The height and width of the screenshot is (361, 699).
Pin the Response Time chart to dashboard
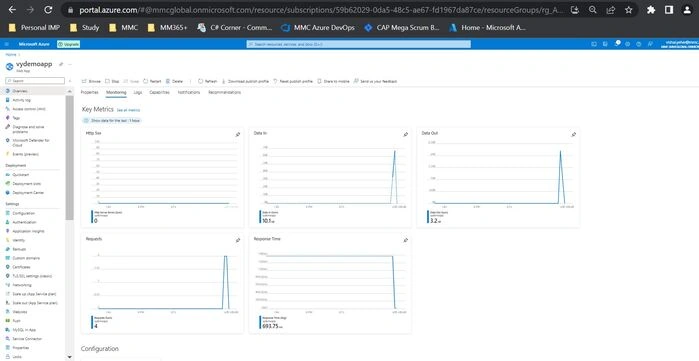[405, 240]
